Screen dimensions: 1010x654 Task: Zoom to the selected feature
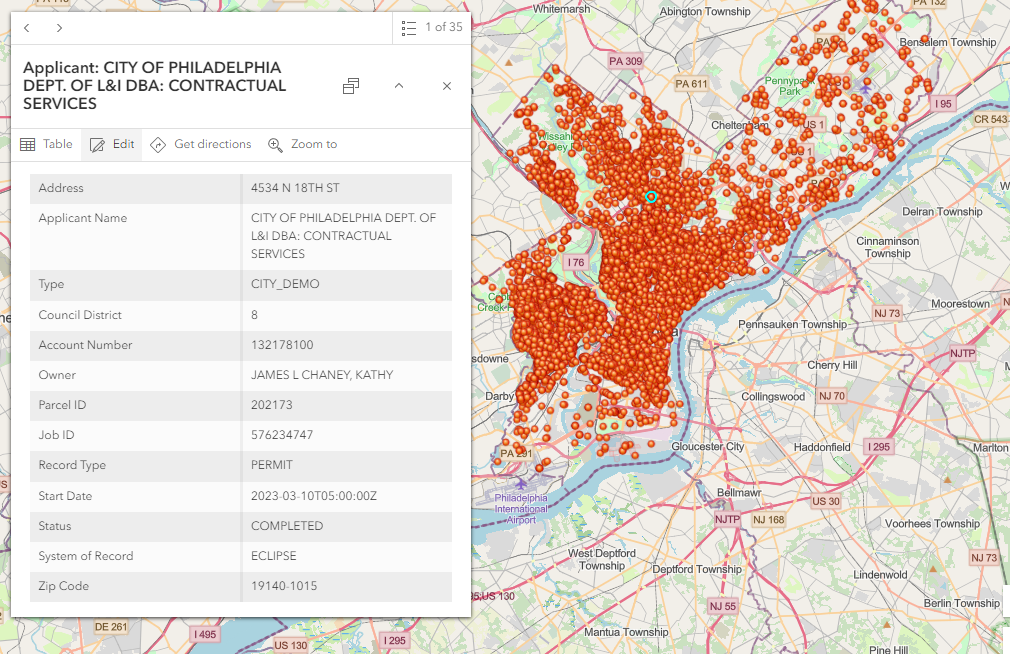click(303, 144)
